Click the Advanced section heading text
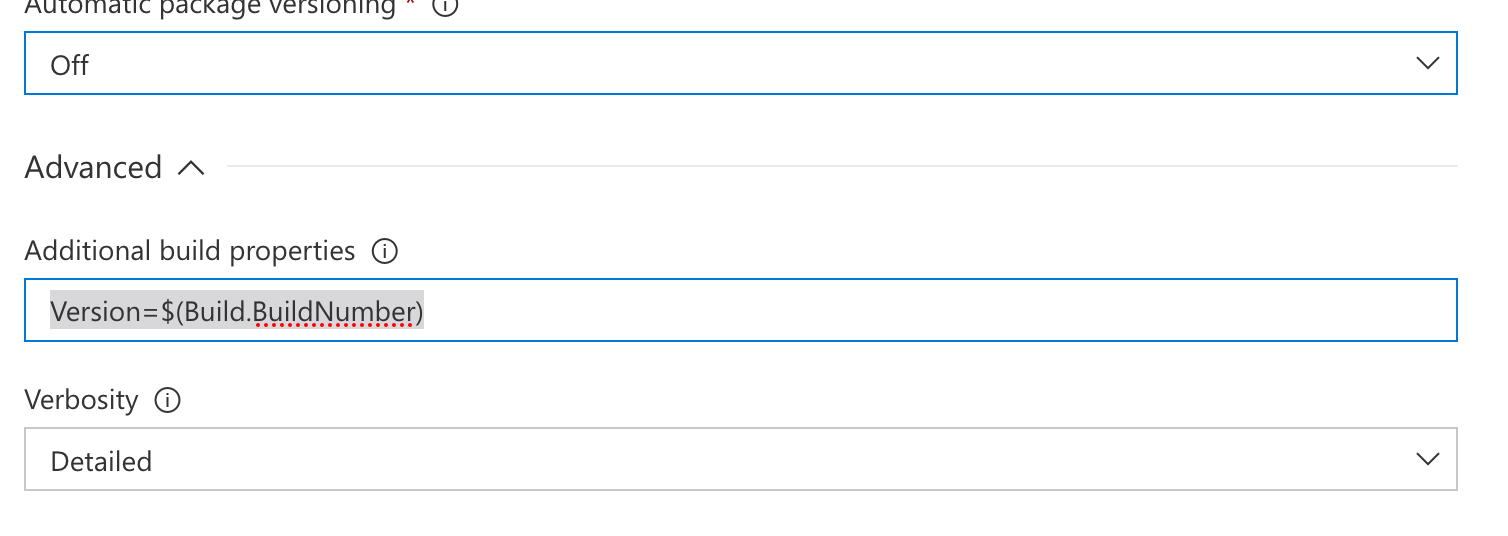Image resolution: width=1508 pixels, height=536 pixels. pos(93,167)
